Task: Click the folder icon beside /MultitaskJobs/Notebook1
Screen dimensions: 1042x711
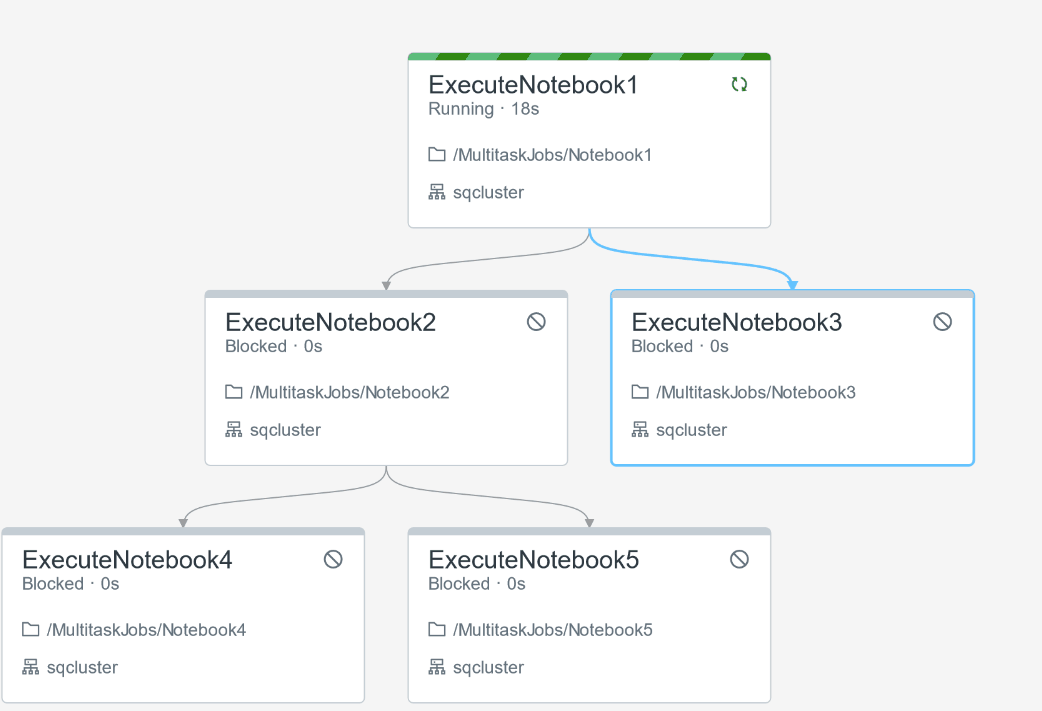Action: [x=437, y=155]
